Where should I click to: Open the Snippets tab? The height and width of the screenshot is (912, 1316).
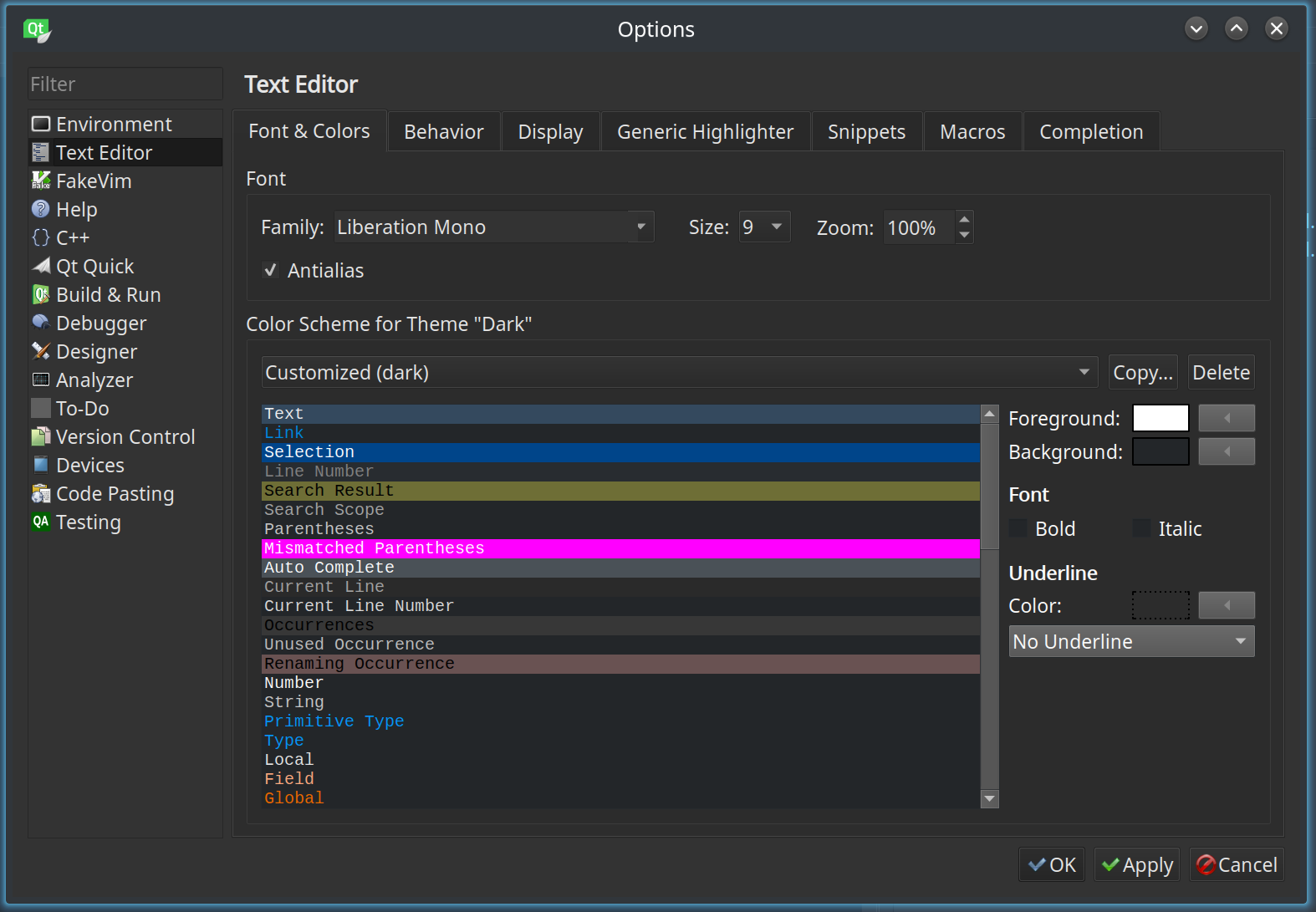[866, 132]
